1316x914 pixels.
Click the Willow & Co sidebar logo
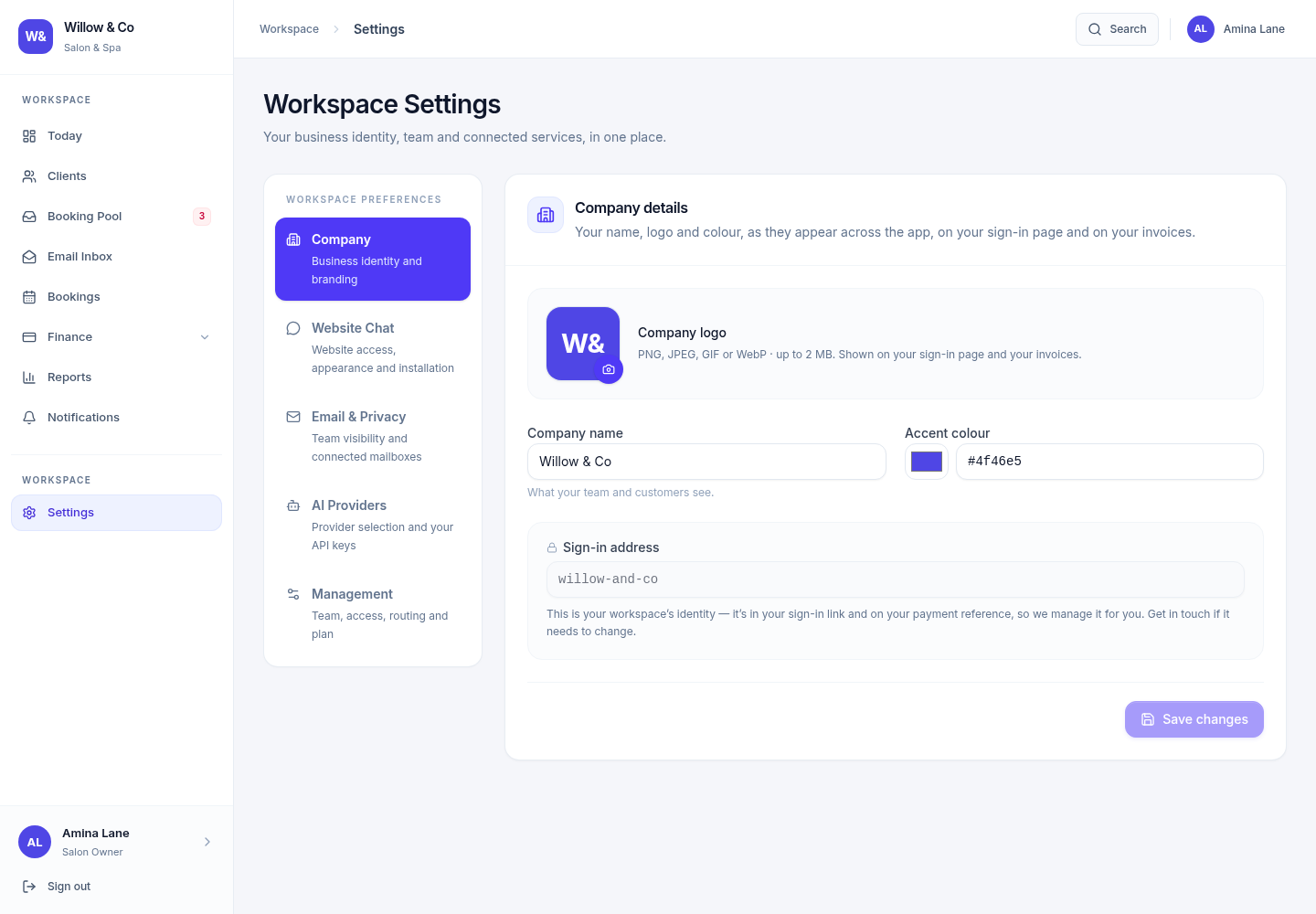click(36, 37)
